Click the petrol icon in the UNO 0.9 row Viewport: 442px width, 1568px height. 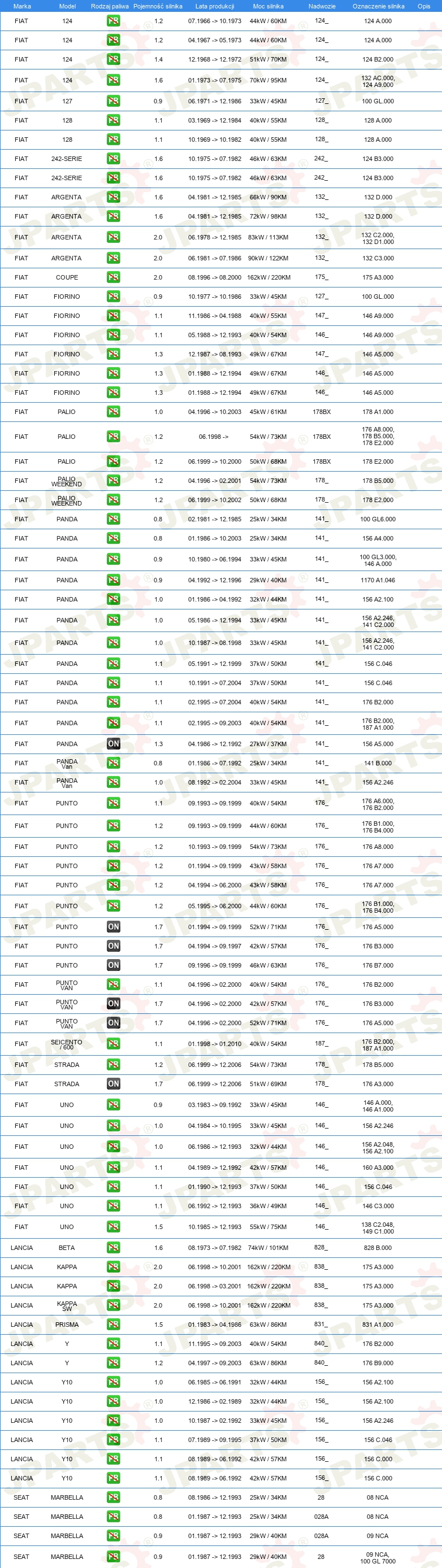point(113,1105)
